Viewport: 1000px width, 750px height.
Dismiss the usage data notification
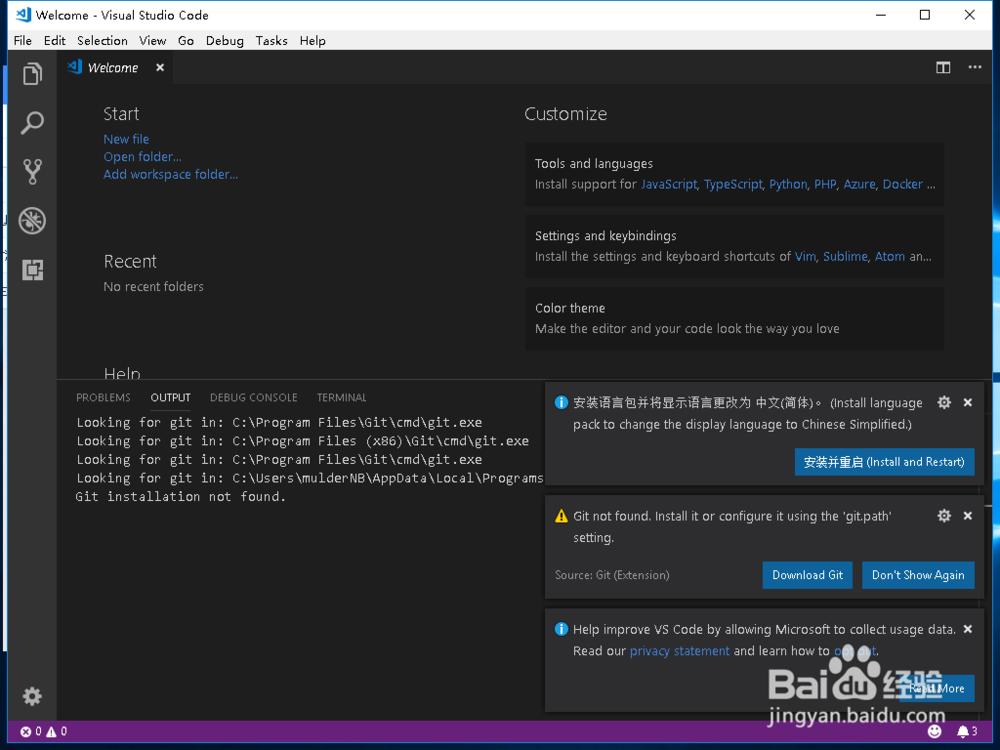(x=967, y=629)
